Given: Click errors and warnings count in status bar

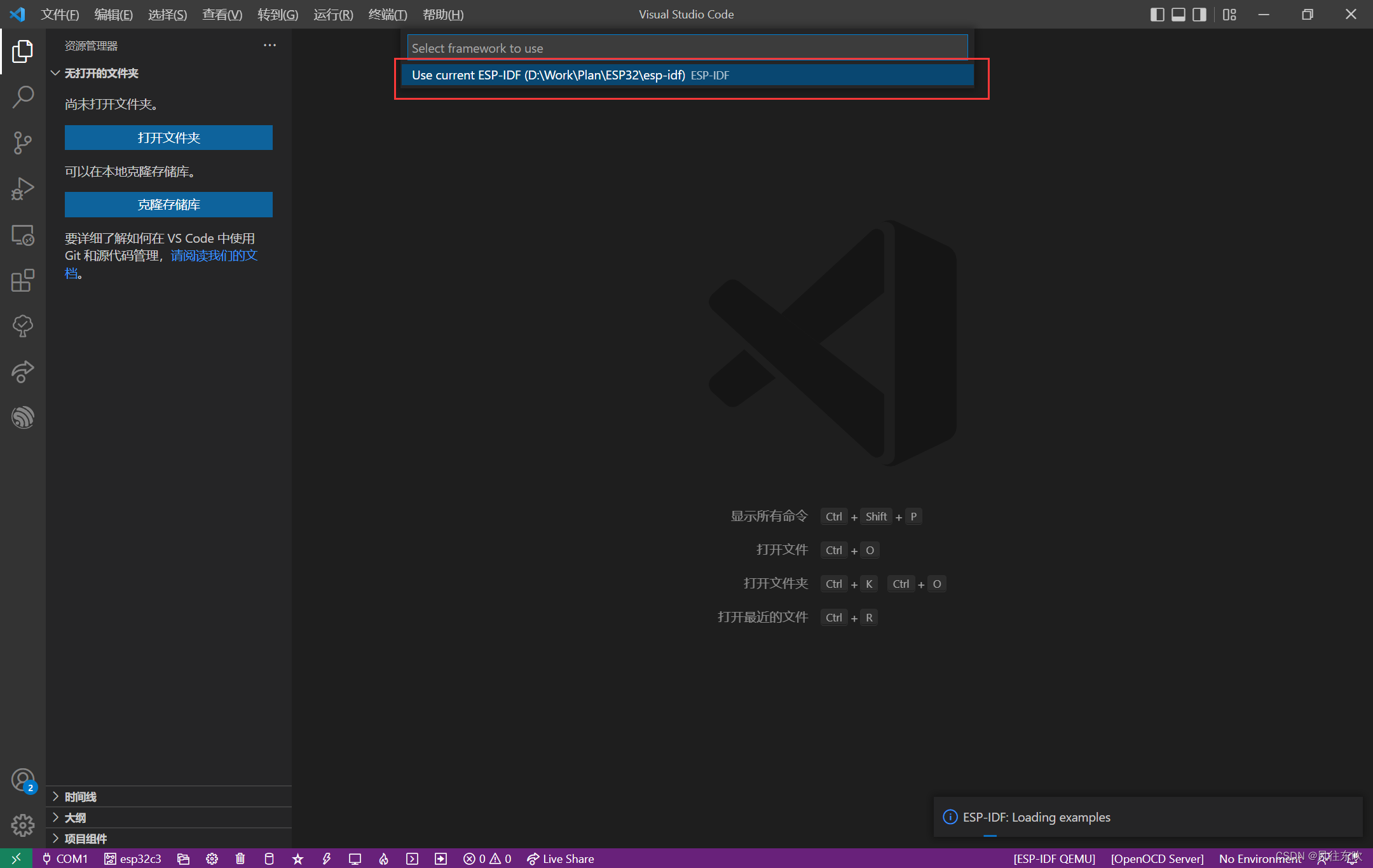Looking at the screenshot, I should click(488, 858).
